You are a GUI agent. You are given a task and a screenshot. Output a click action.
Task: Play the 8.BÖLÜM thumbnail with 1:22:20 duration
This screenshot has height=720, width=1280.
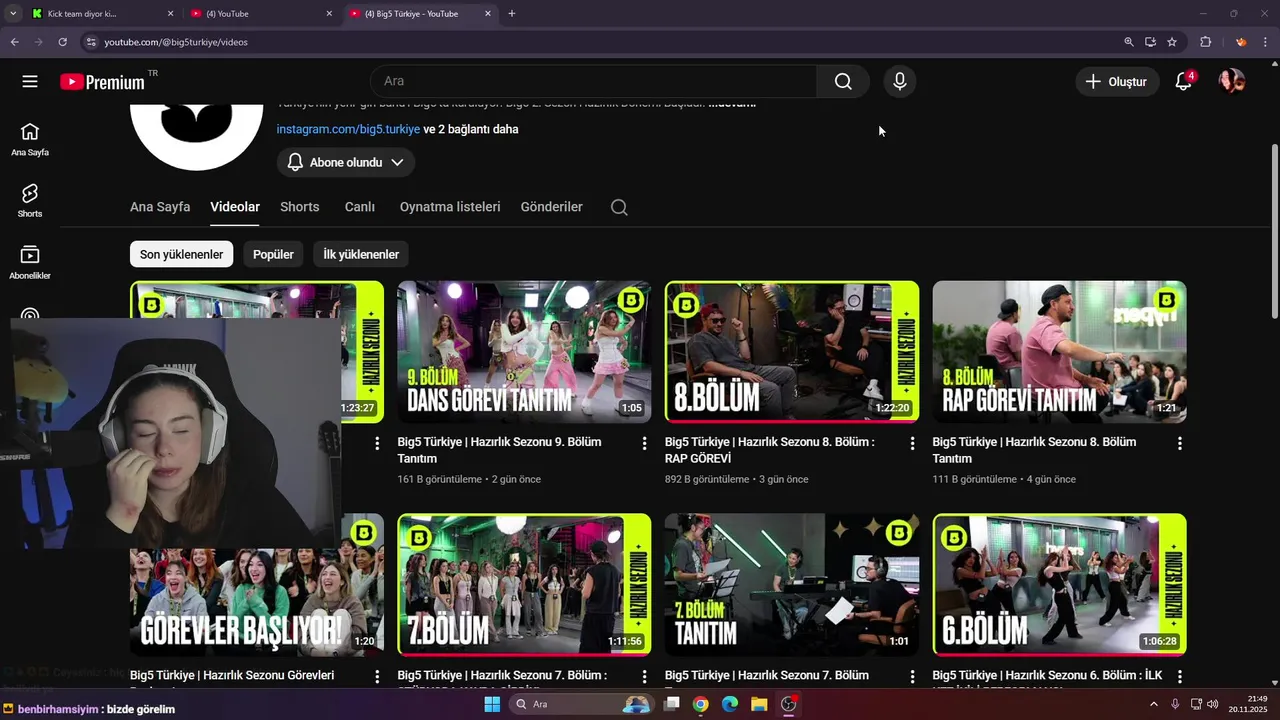[x=792, y=352]
